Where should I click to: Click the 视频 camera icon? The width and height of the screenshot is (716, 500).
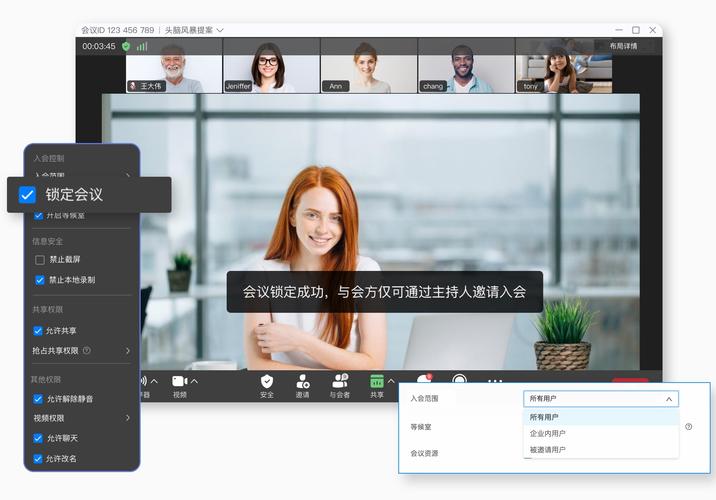tap(179, 381)
